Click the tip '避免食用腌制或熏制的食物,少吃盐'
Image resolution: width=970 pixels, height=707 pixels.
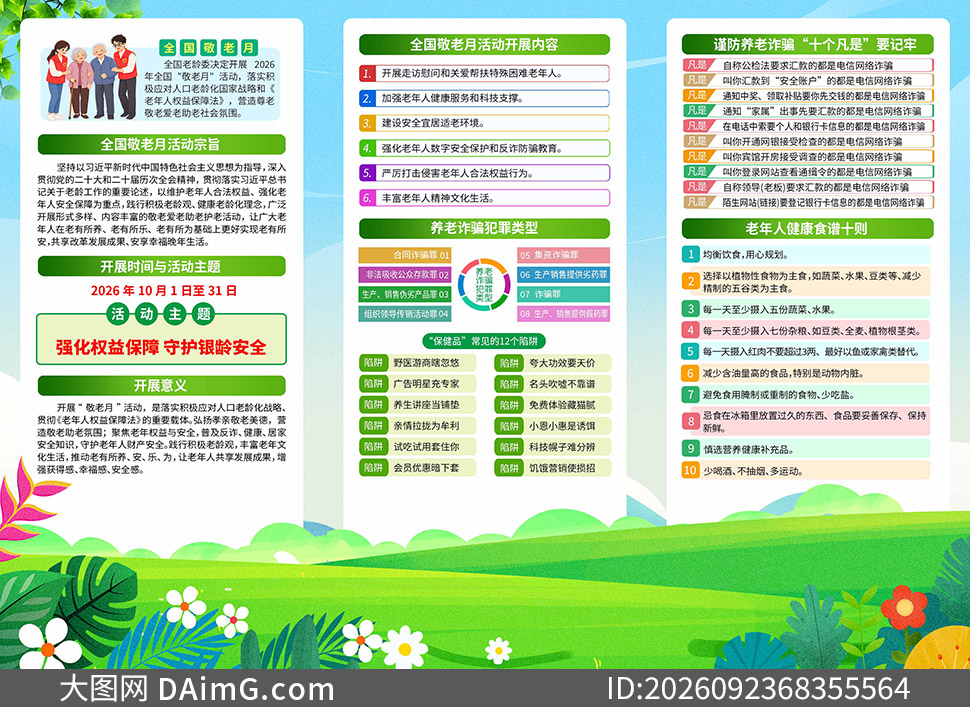805,395
